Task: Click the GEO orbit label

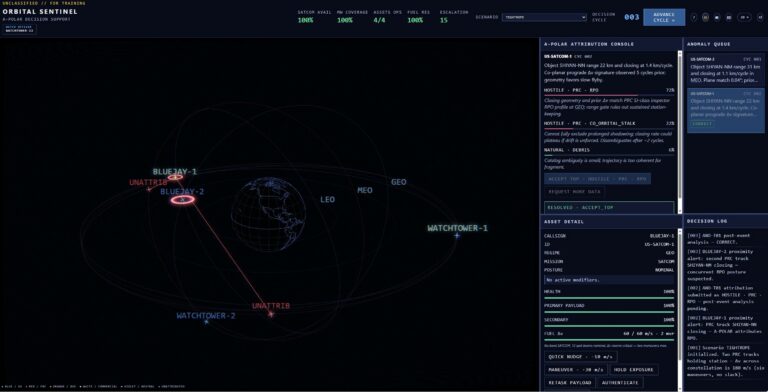Action: coord(399,182)
